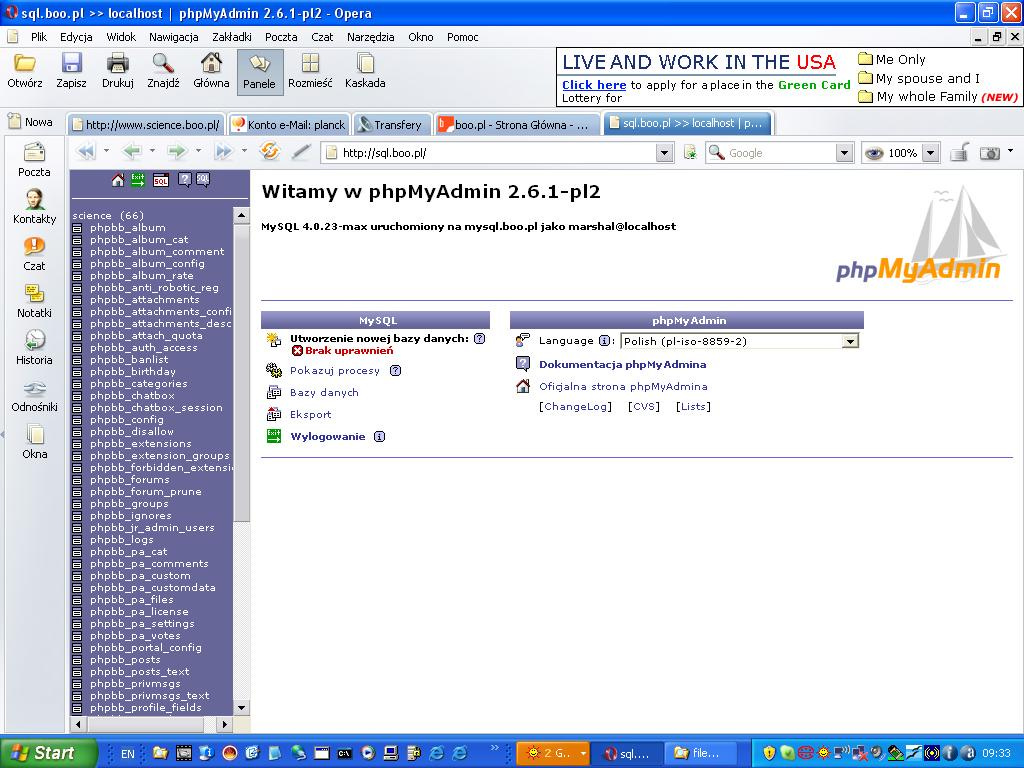Open the Edycja menu
Image resolution: width=1024 pixels, height=768 pixels.
(x=76, y=37)
